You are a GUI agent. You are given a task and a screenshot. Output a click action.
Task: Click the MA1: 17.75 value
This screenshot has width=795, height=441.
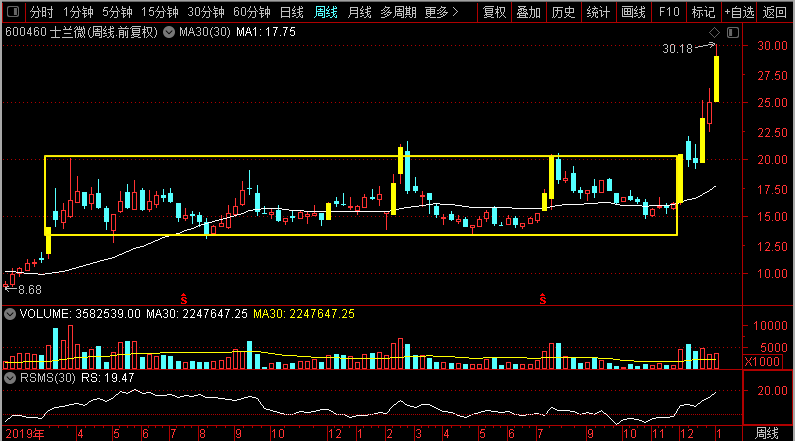pyautogui.click(x=266, y=32)
